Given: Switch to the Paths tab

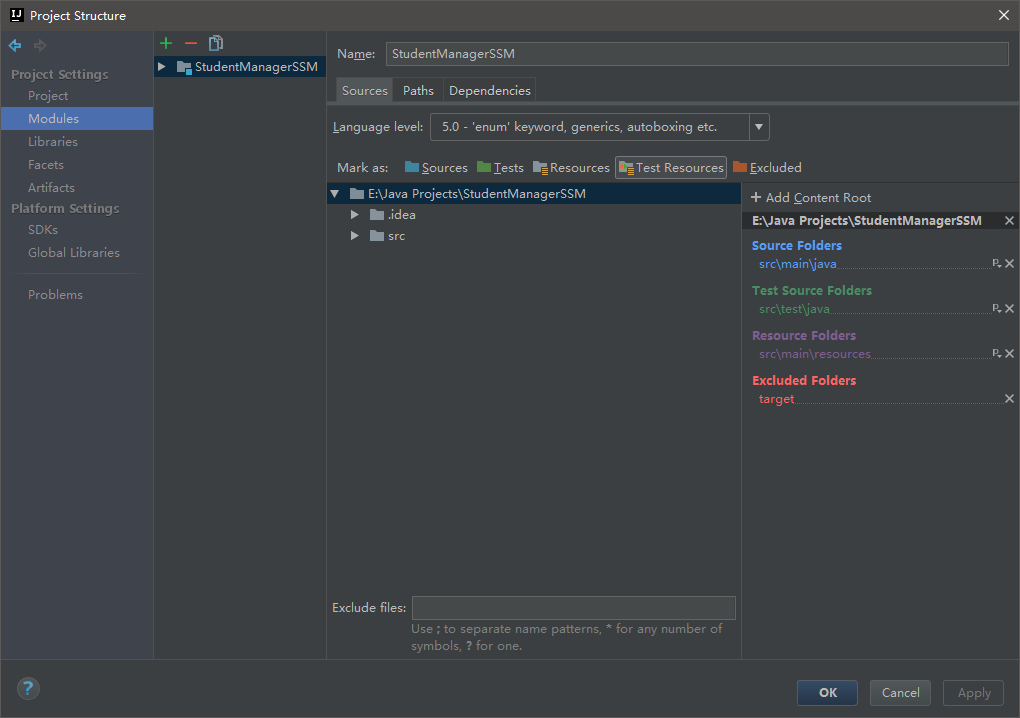Looking at the screenshot, I should tap(418, 90).
